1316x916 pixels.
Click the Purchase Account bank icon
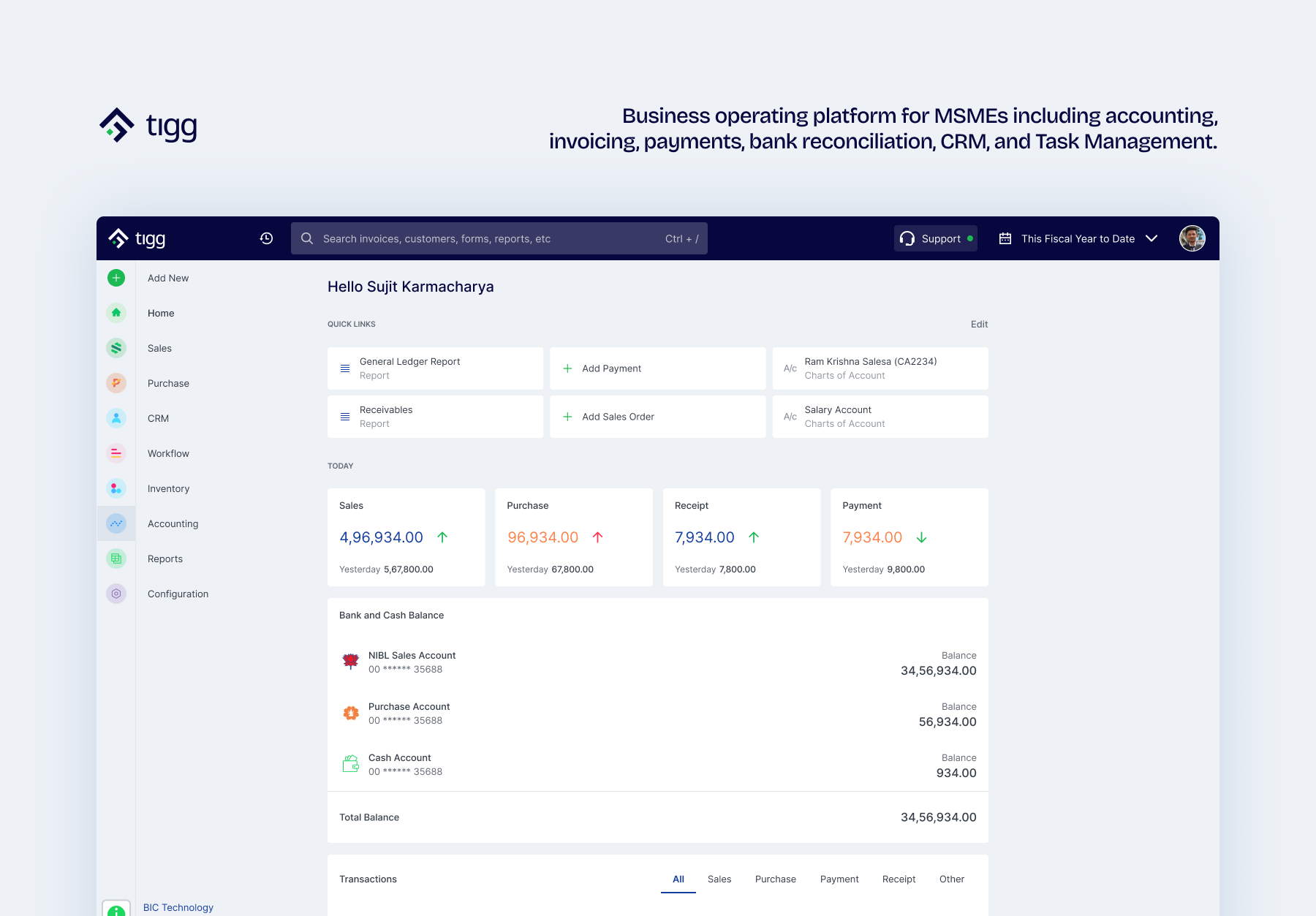tap(351, 713)
